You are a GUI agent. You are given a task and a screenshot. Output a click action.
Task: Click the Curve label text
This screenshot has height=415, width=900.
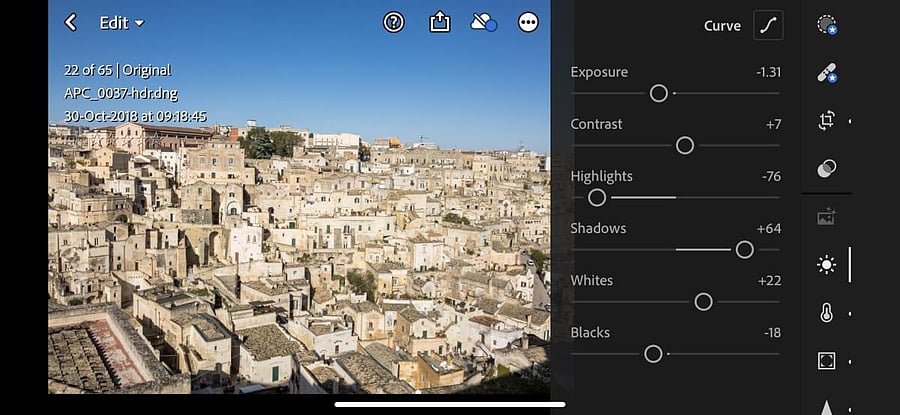722,26
